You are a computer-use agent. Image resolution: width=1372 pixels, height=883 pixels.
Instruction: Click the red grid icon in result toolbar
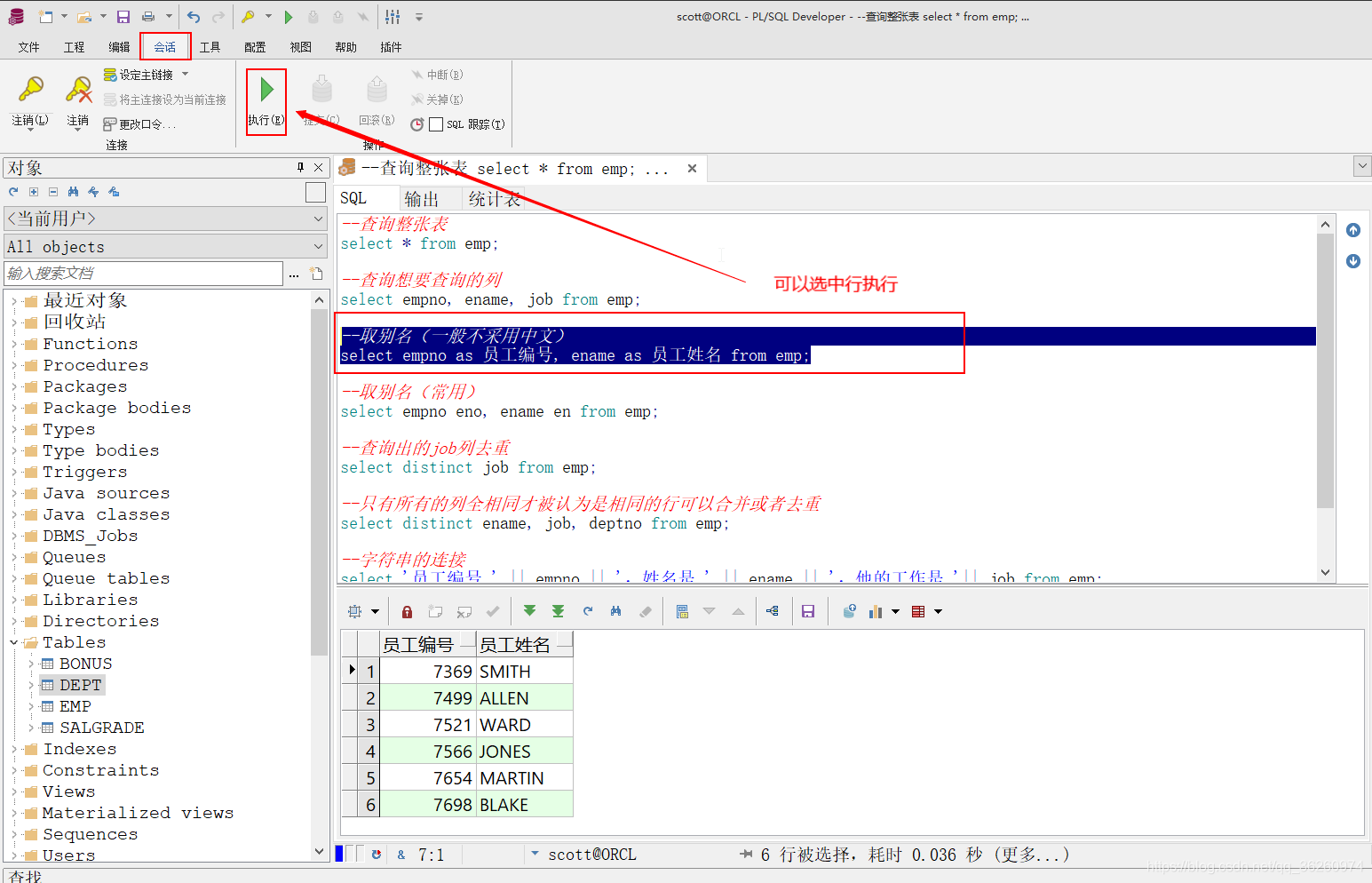(x=918, y=611)
